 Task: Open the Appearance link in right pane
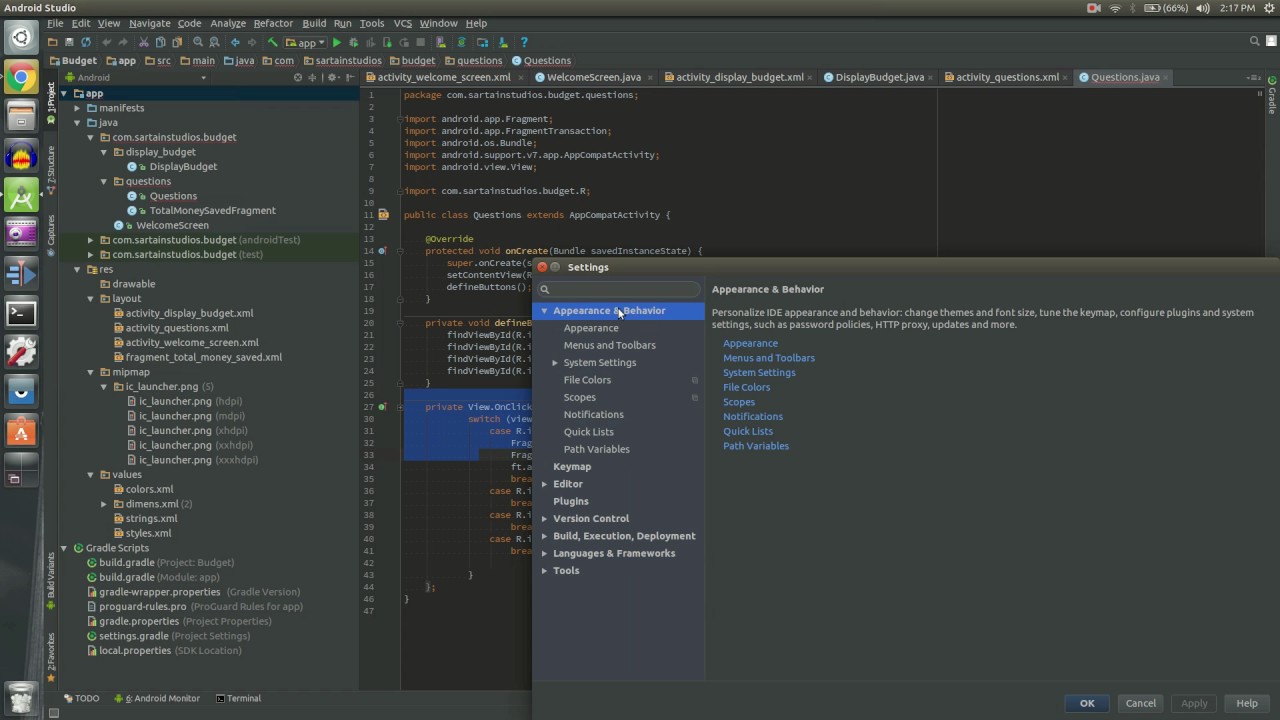(750, 343)
